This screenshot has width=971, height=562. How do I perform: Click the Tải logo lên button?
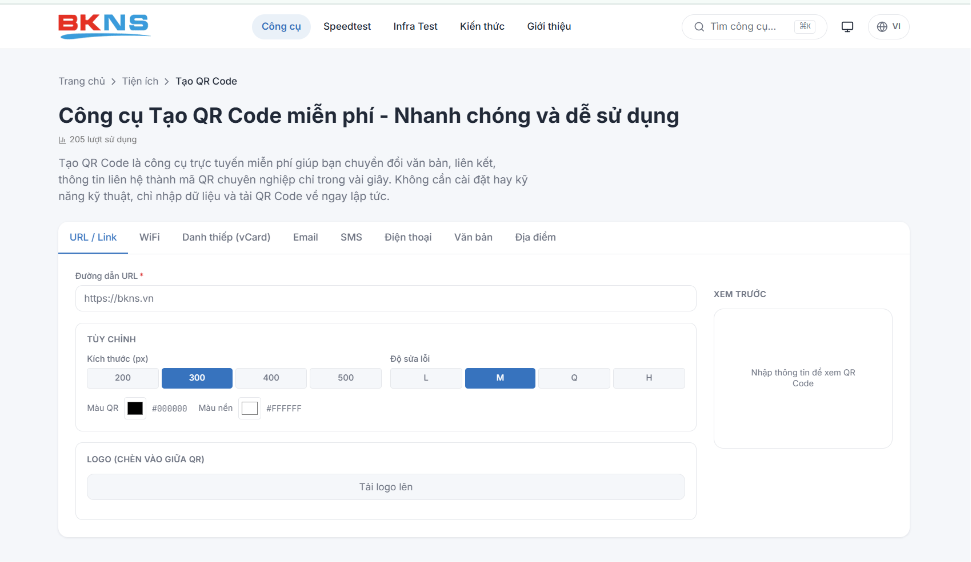point(386,487)
